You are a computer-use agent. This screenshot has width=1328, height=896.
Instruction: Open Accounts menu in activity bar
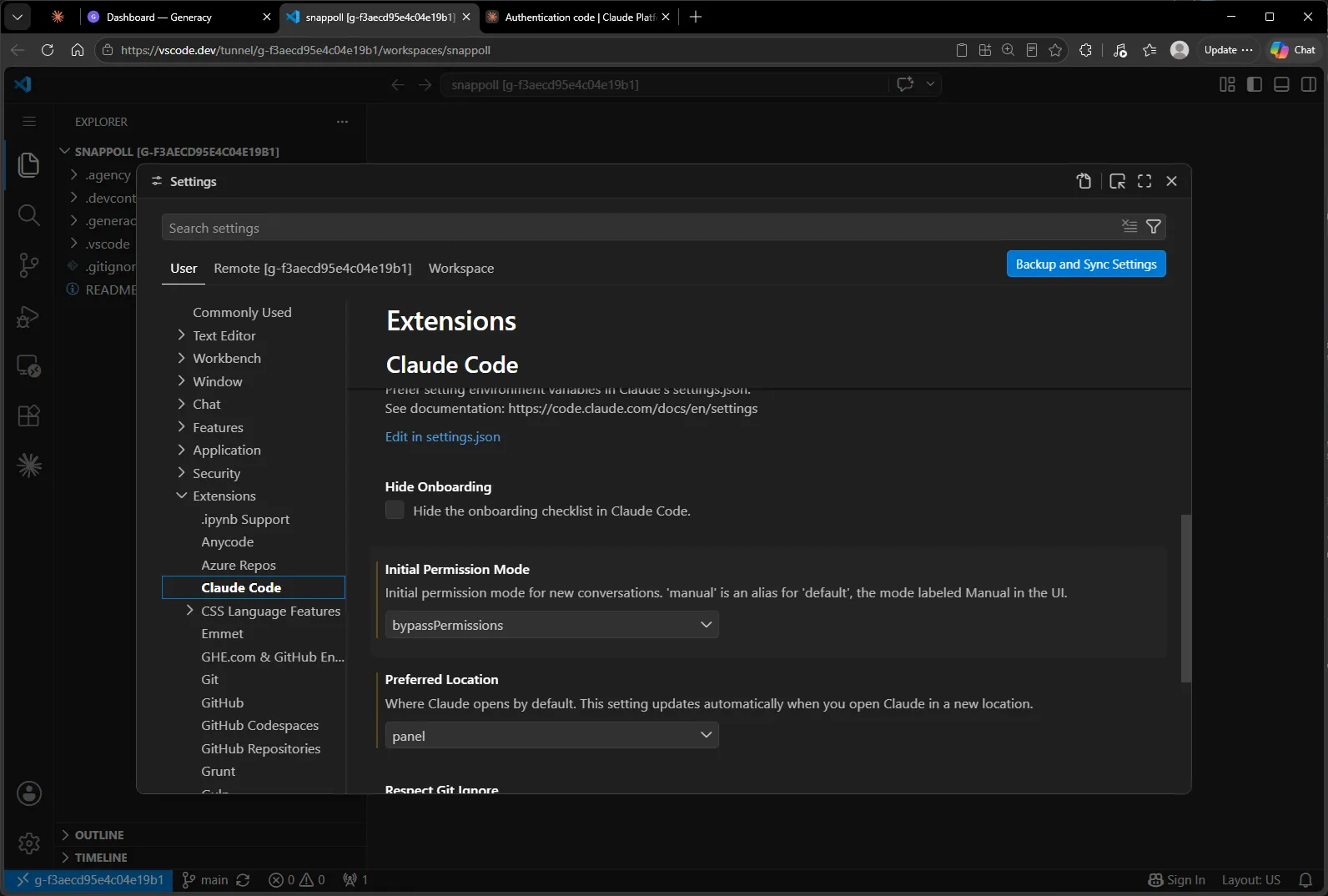[28, 793]
